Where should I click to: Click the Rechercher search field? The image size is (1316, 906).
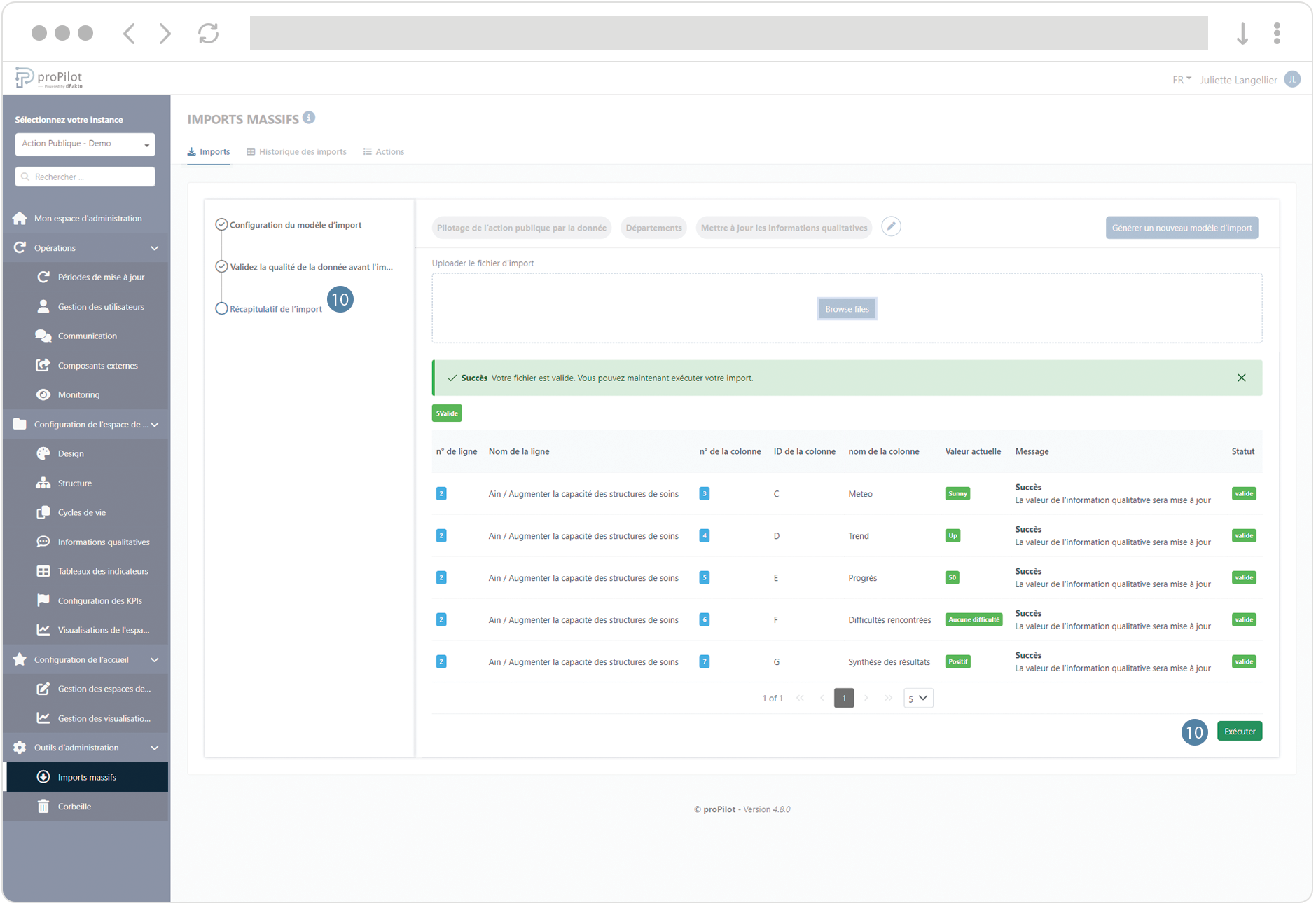point(85,177)
